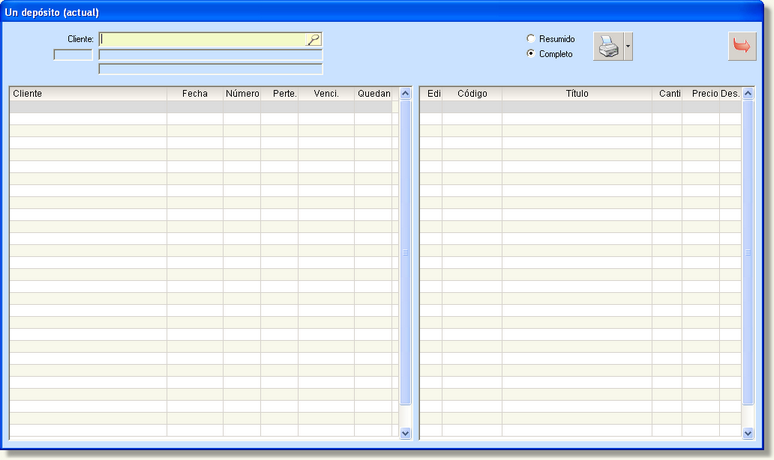Click the magnifier search icon in Cliente field
This screenshot has width=774, height=460.
(313, 40)
